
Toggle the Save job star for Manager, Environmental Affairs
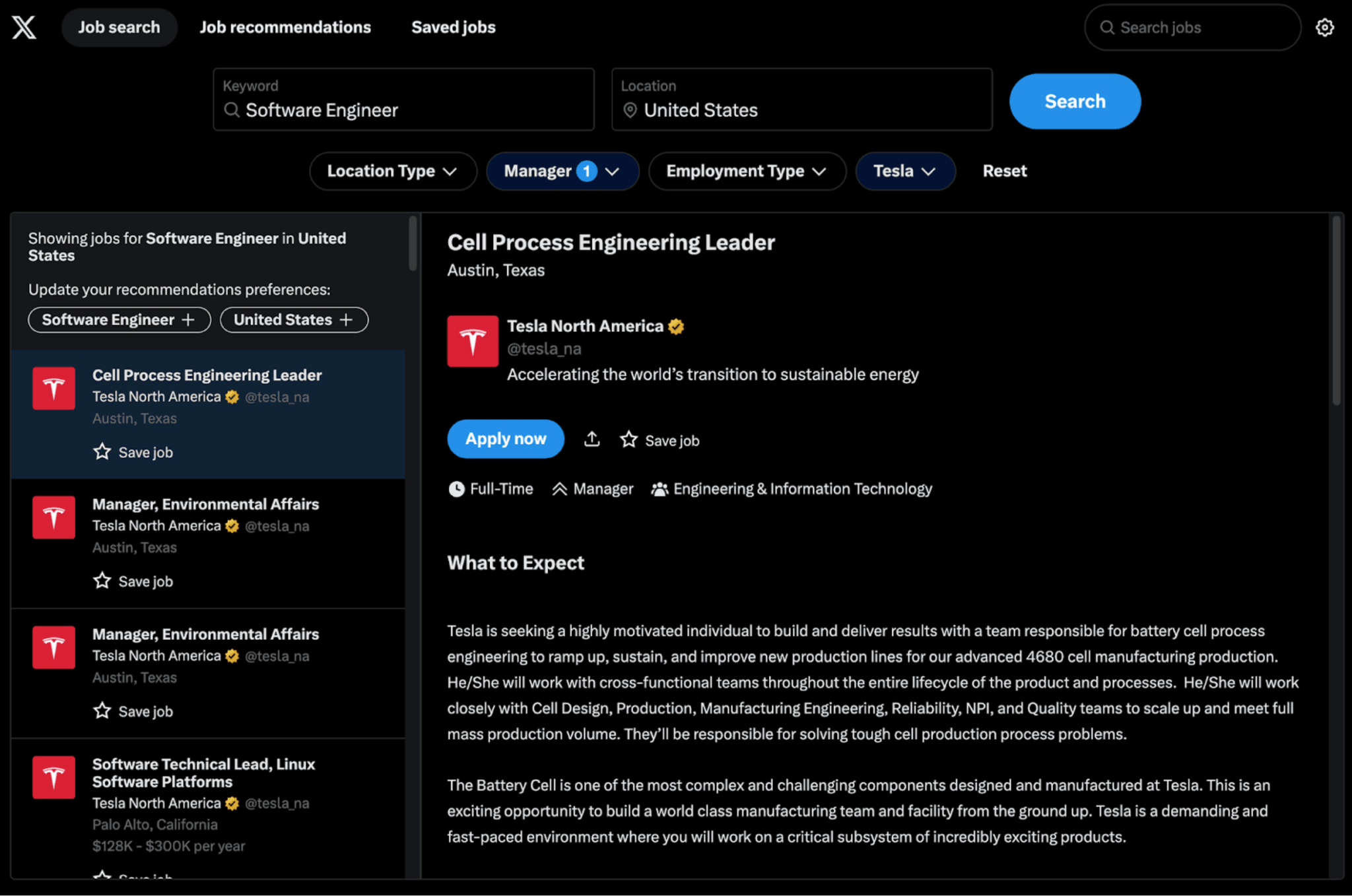102,581
